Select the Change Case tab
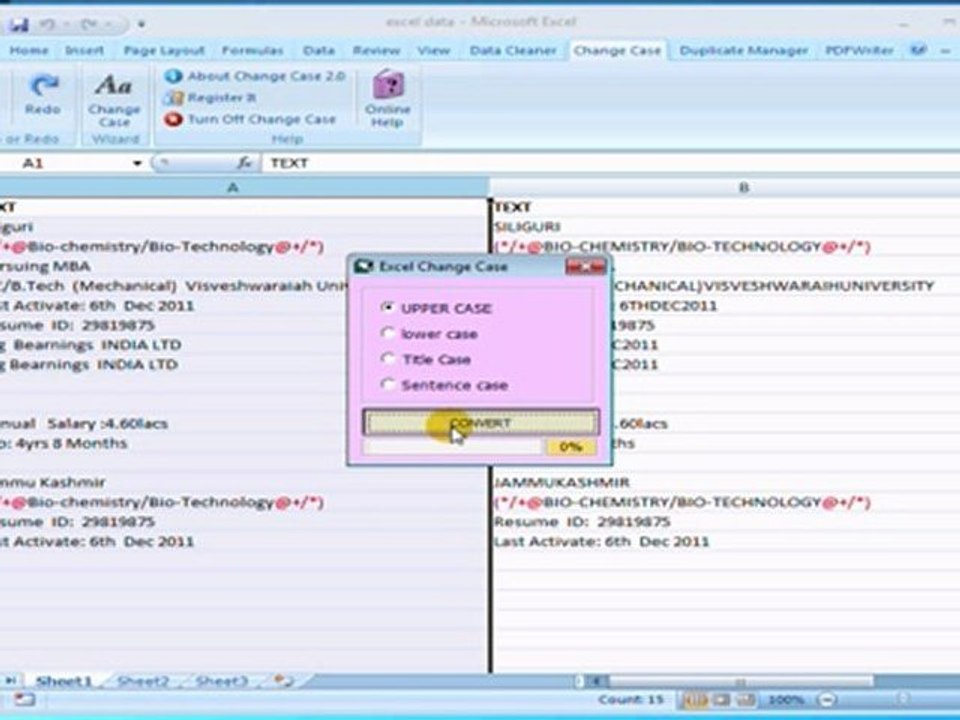 point(617,50)
